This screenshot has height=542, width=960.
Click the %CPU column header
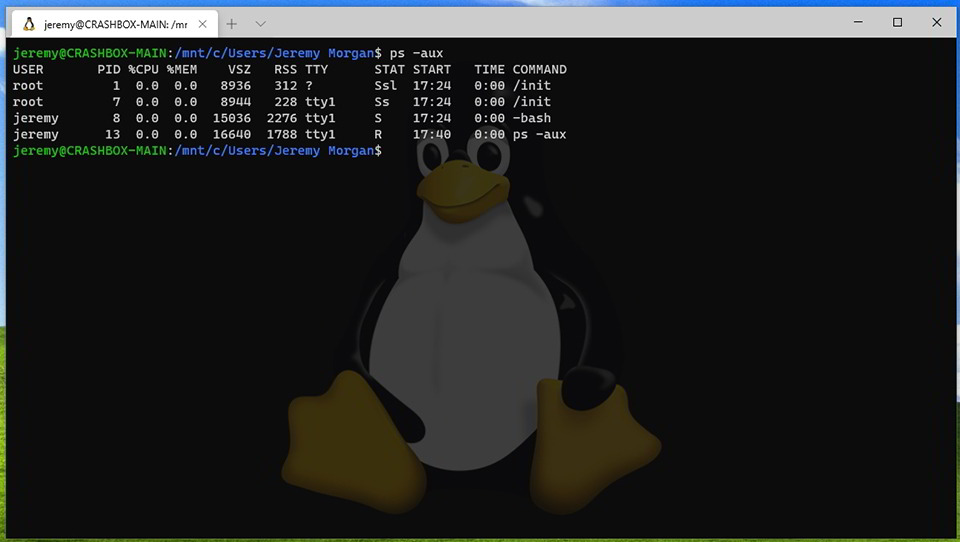tap(143, 69)
